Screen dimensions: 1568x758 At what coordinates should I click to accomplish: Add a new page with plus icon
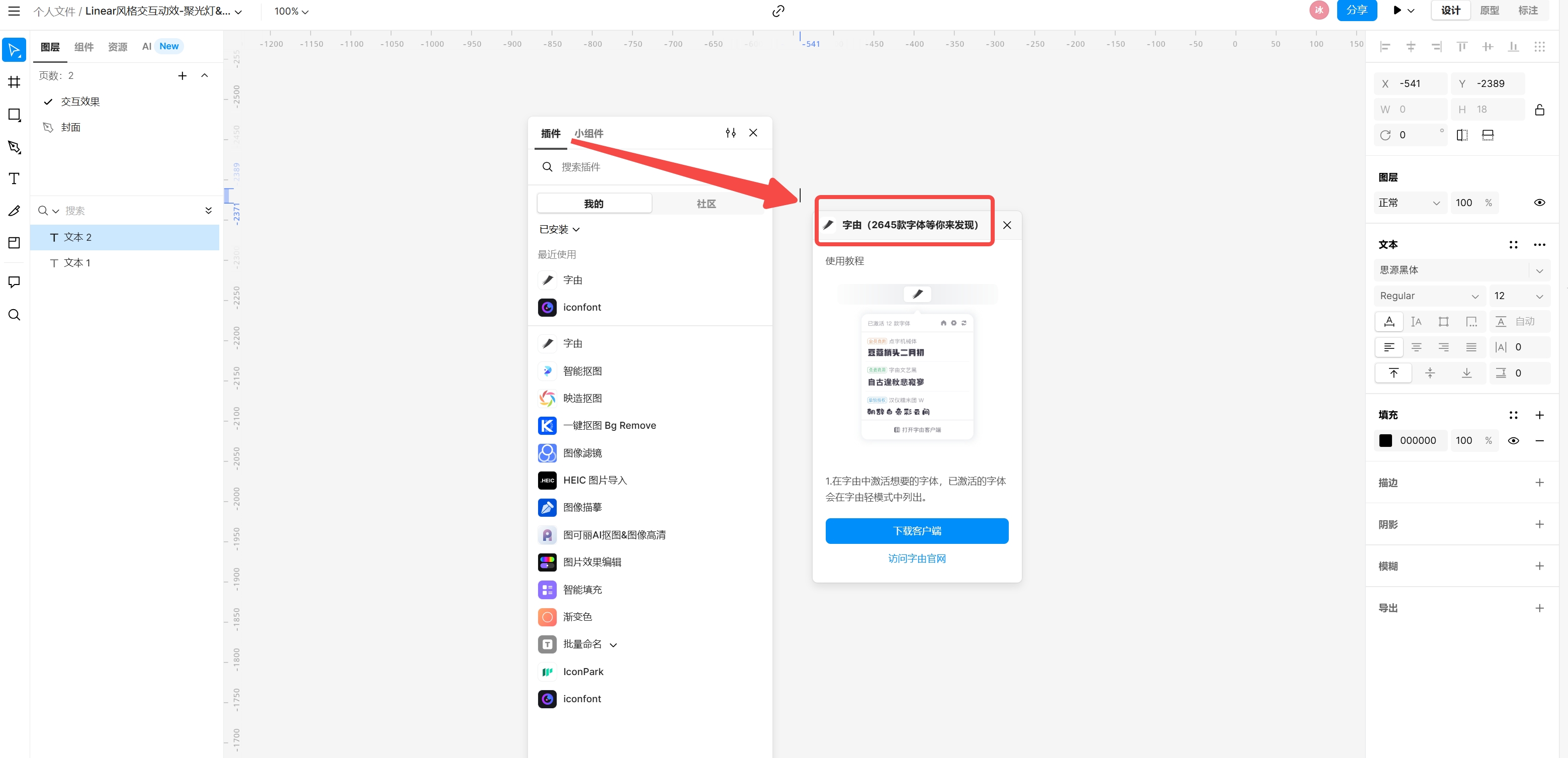[x=182, y=75]
